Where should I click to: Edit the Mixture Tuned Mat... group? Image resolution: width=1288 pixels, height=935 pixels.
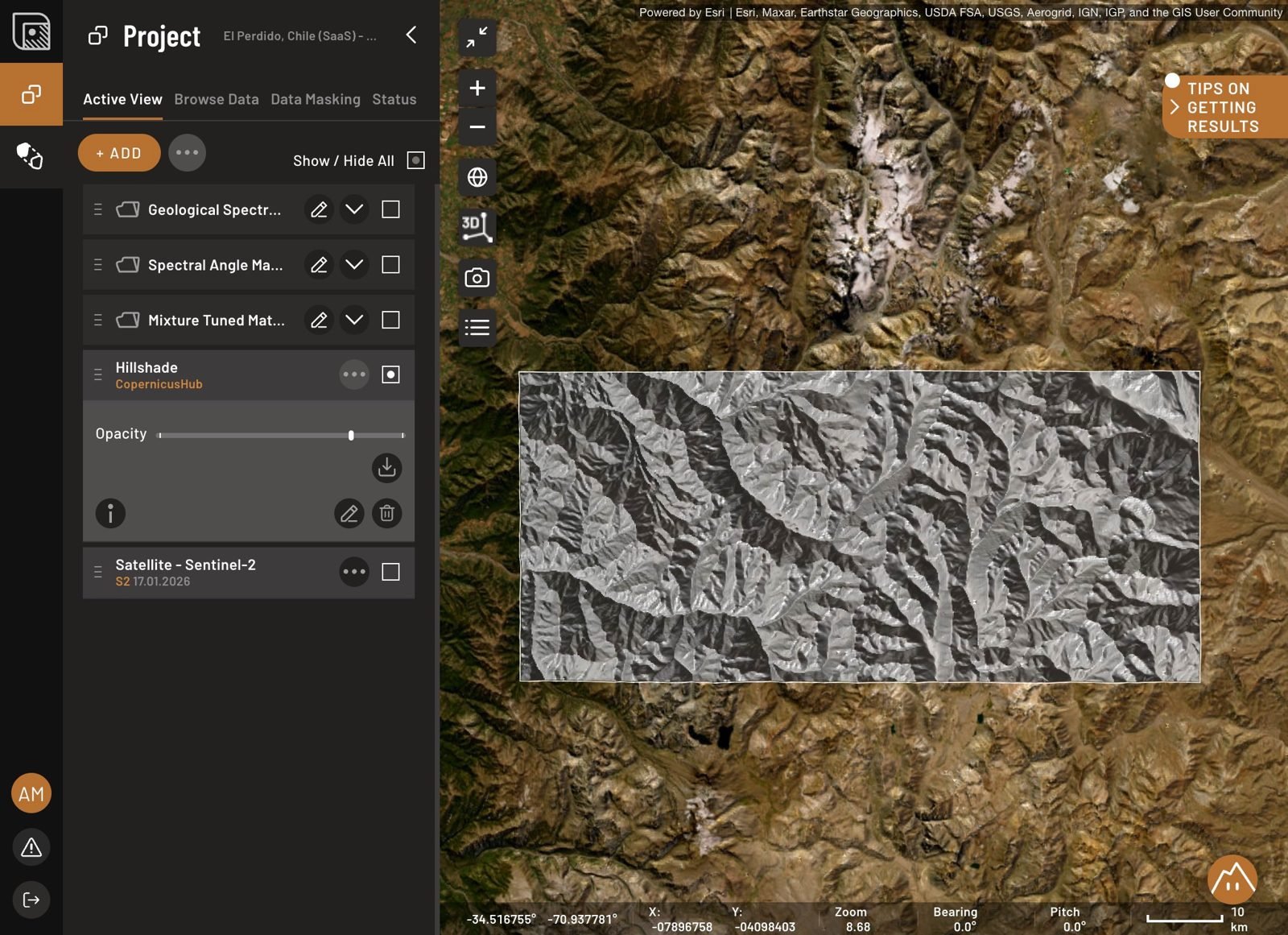coord(319,321)
